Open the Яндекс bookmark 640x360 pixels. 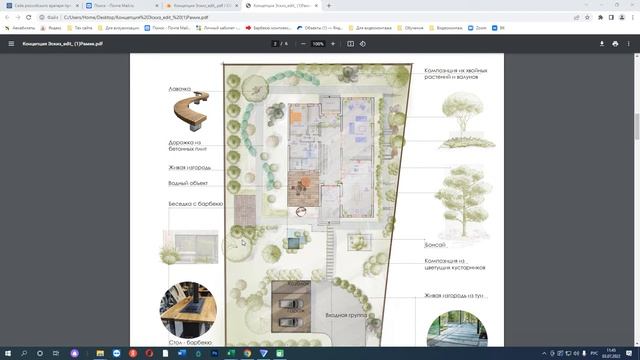[51, 28]
